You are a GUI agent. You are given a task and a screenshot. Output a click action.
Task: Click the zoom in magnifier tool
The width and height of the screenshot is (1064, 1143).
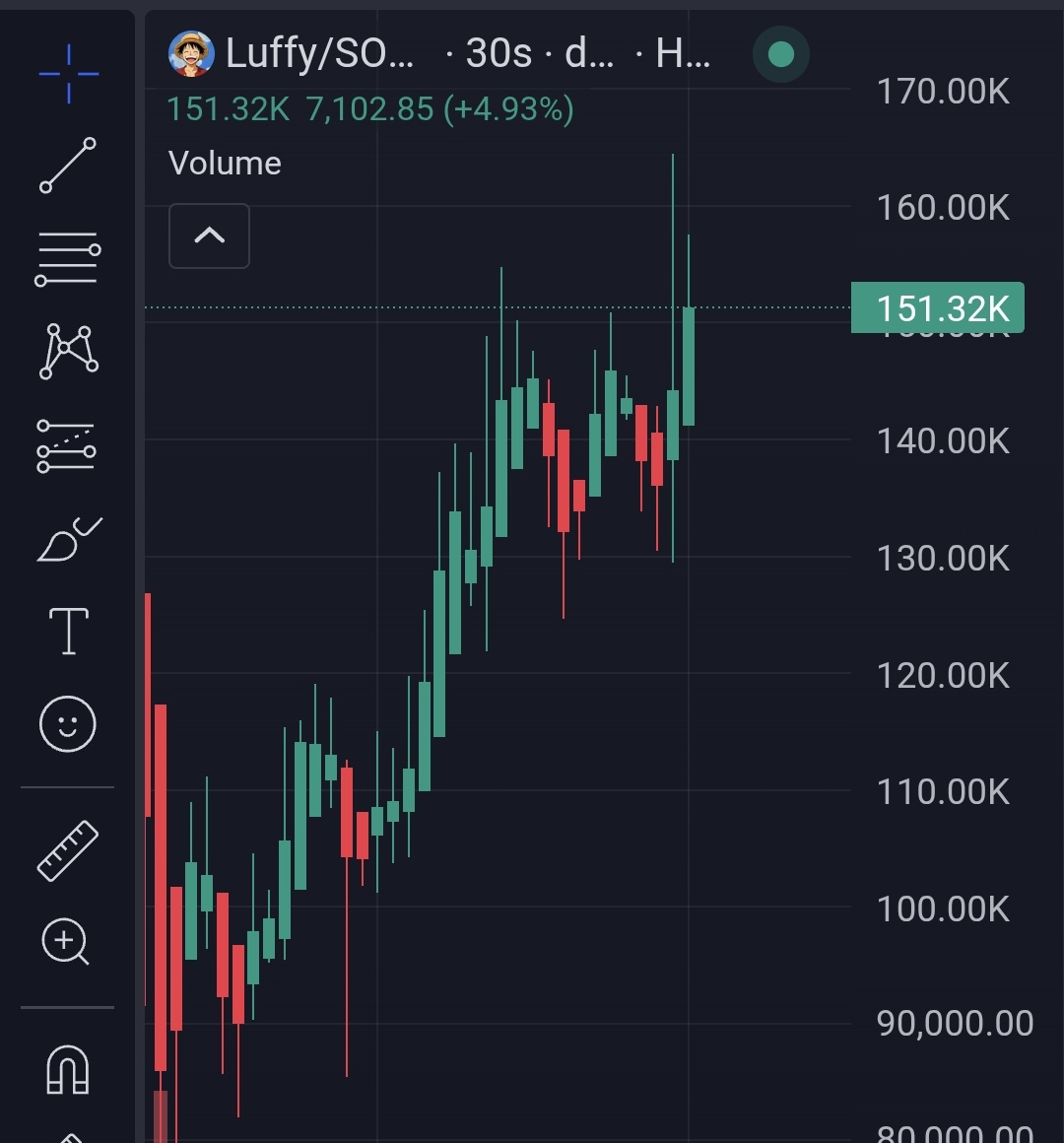pos(66,941)
